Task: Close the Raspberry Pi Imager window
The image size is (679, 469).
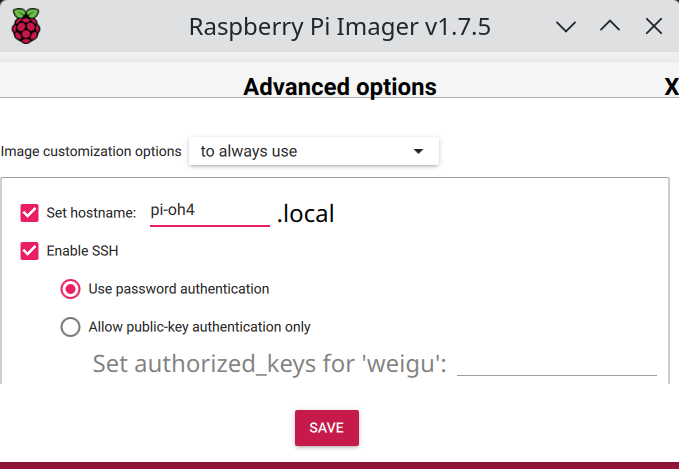Action: (x=653, y=26)
